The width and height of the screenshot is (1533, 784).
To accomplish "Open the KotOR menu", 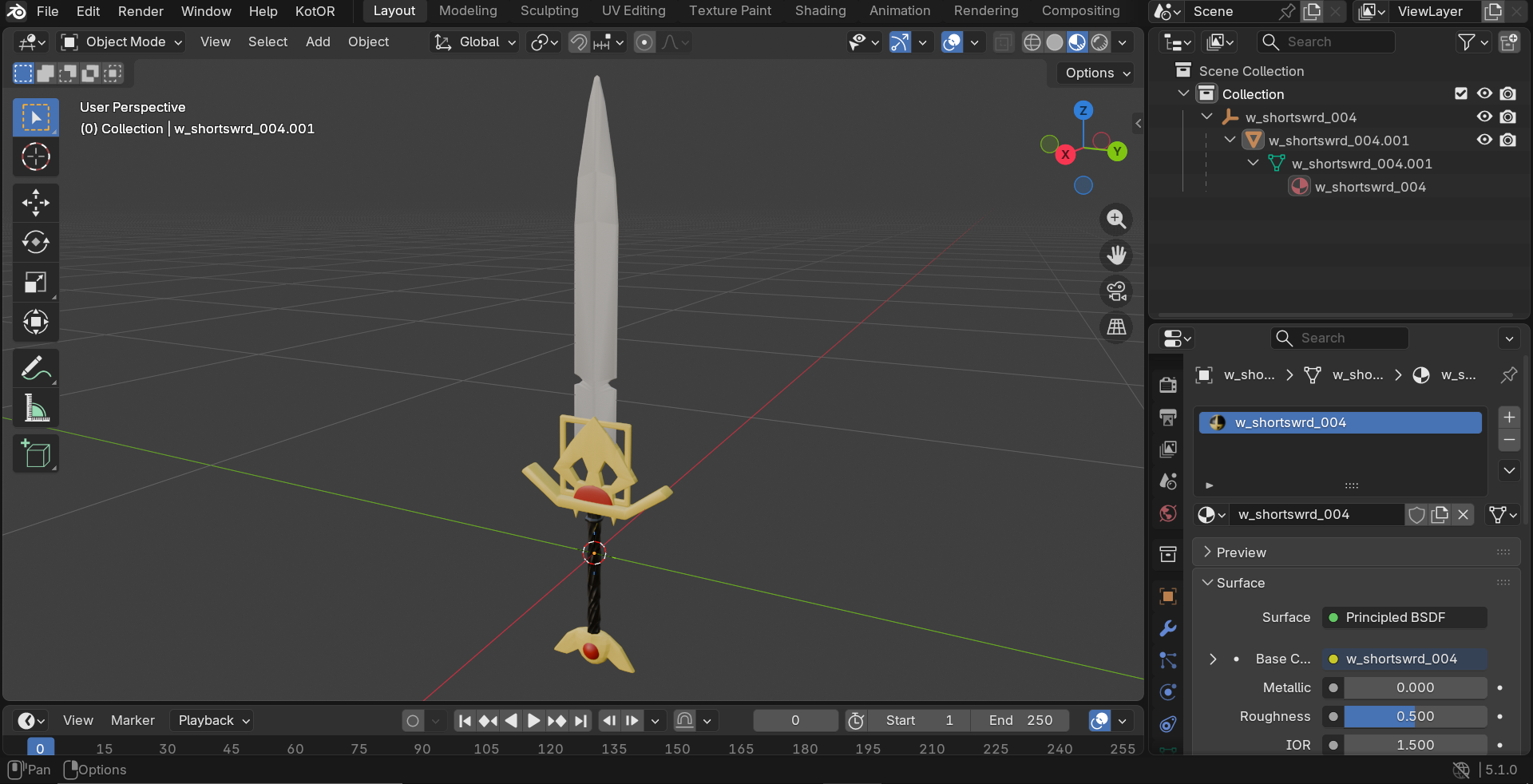I will pos(315,11).
